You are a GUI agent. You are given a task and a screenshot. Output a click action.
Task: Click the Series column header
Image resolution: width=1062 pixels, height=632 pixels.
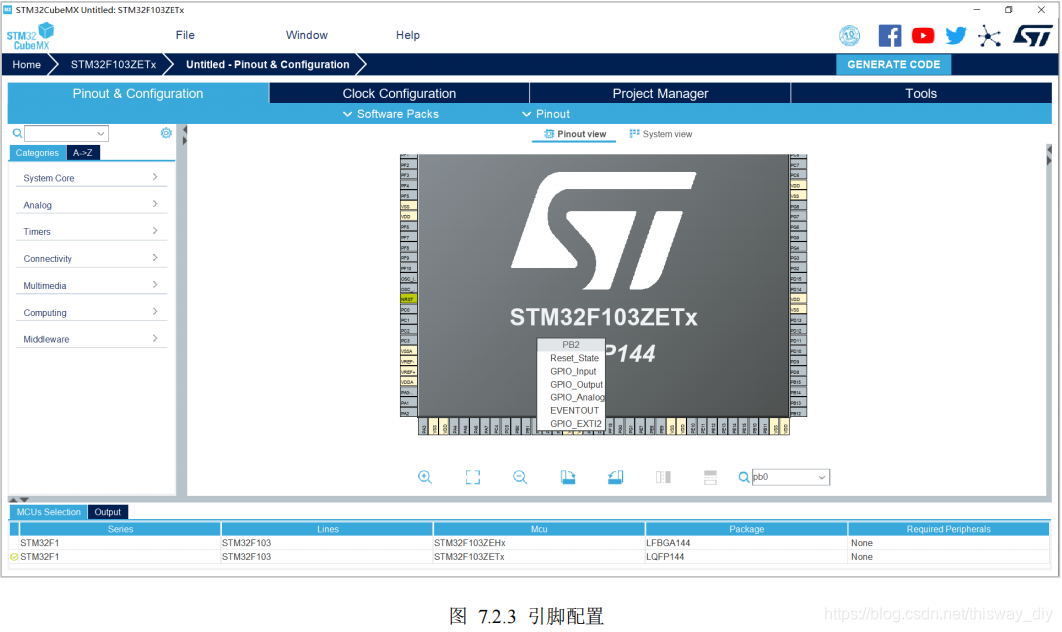[120, 529]
